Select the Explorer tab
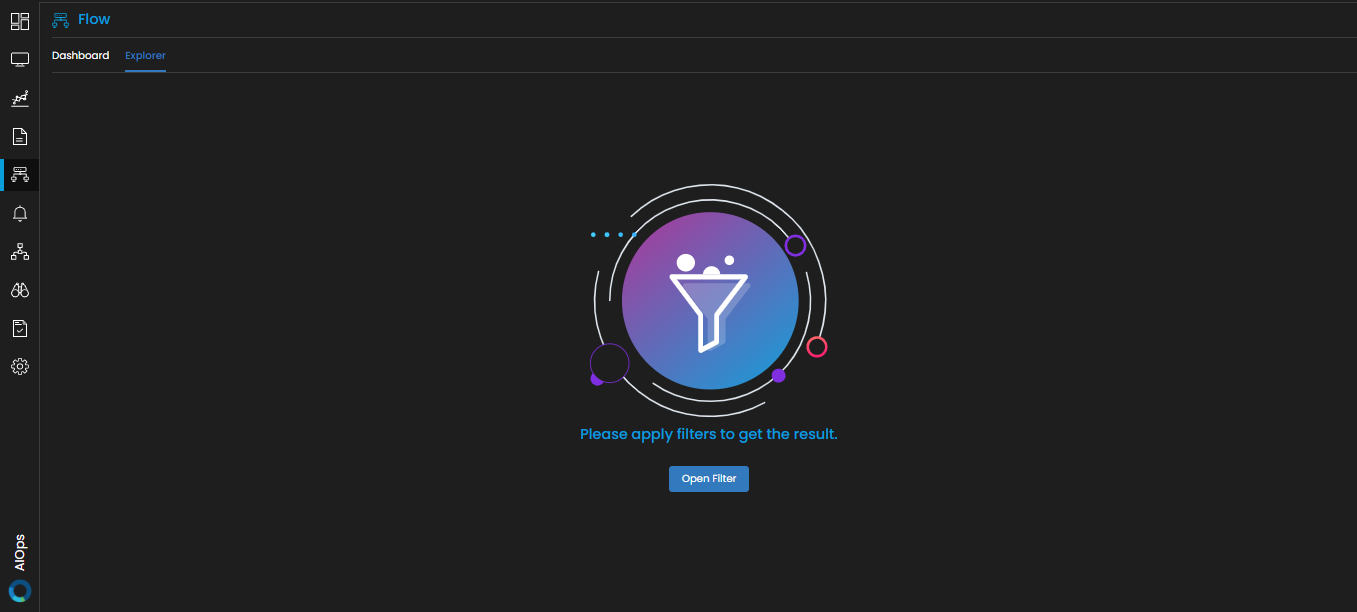 click(x=145, y=56)
